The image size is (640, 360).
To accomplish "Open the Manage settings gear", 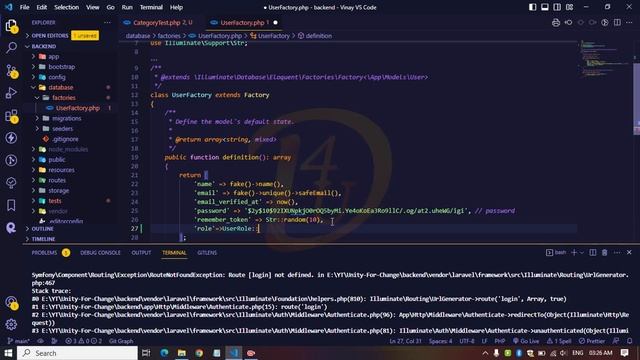I will pos(11,324).
